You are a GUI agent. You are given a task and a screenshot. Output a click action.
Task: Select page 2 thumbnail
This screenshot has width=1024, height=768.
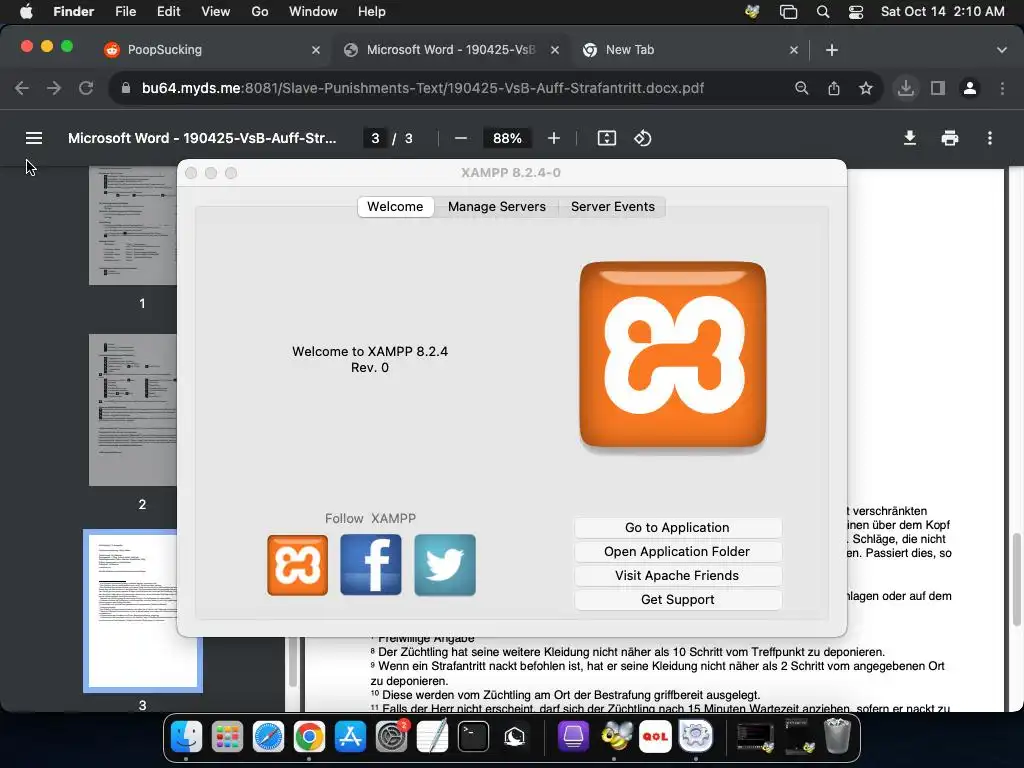point(133,410)
